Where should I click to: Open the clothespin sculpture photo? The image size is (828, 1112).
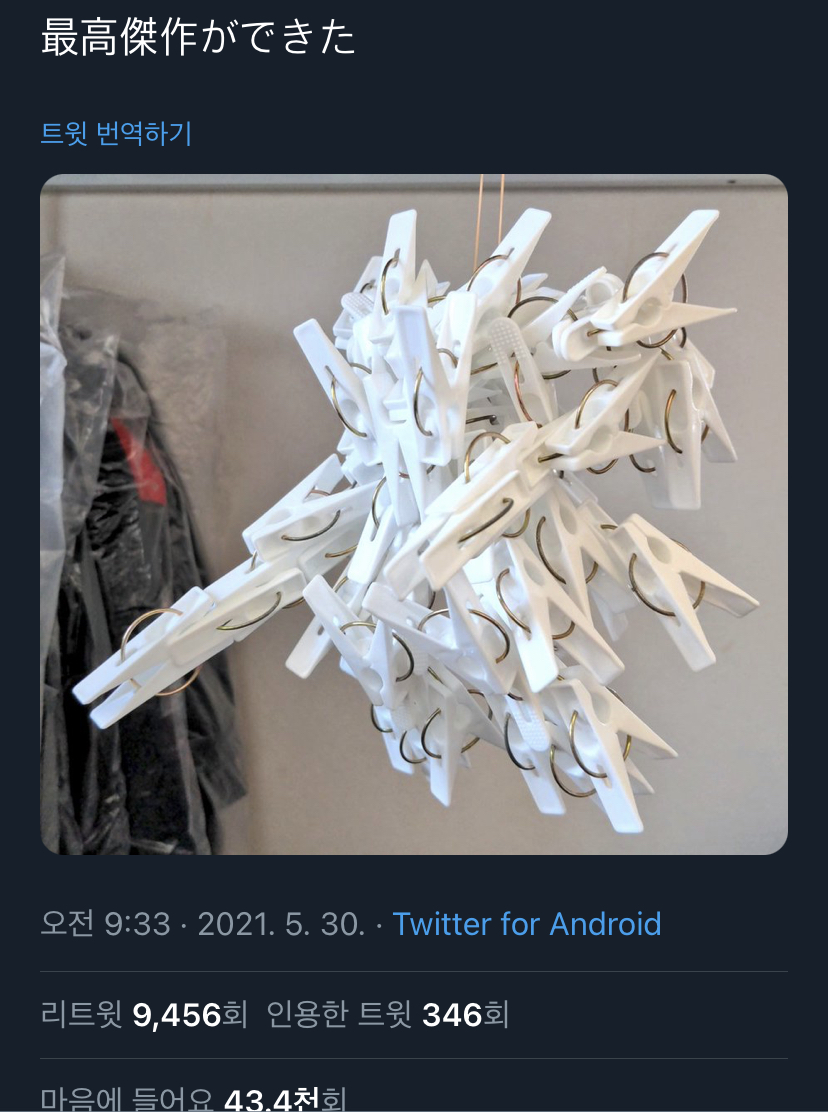(x=414, y=514)
